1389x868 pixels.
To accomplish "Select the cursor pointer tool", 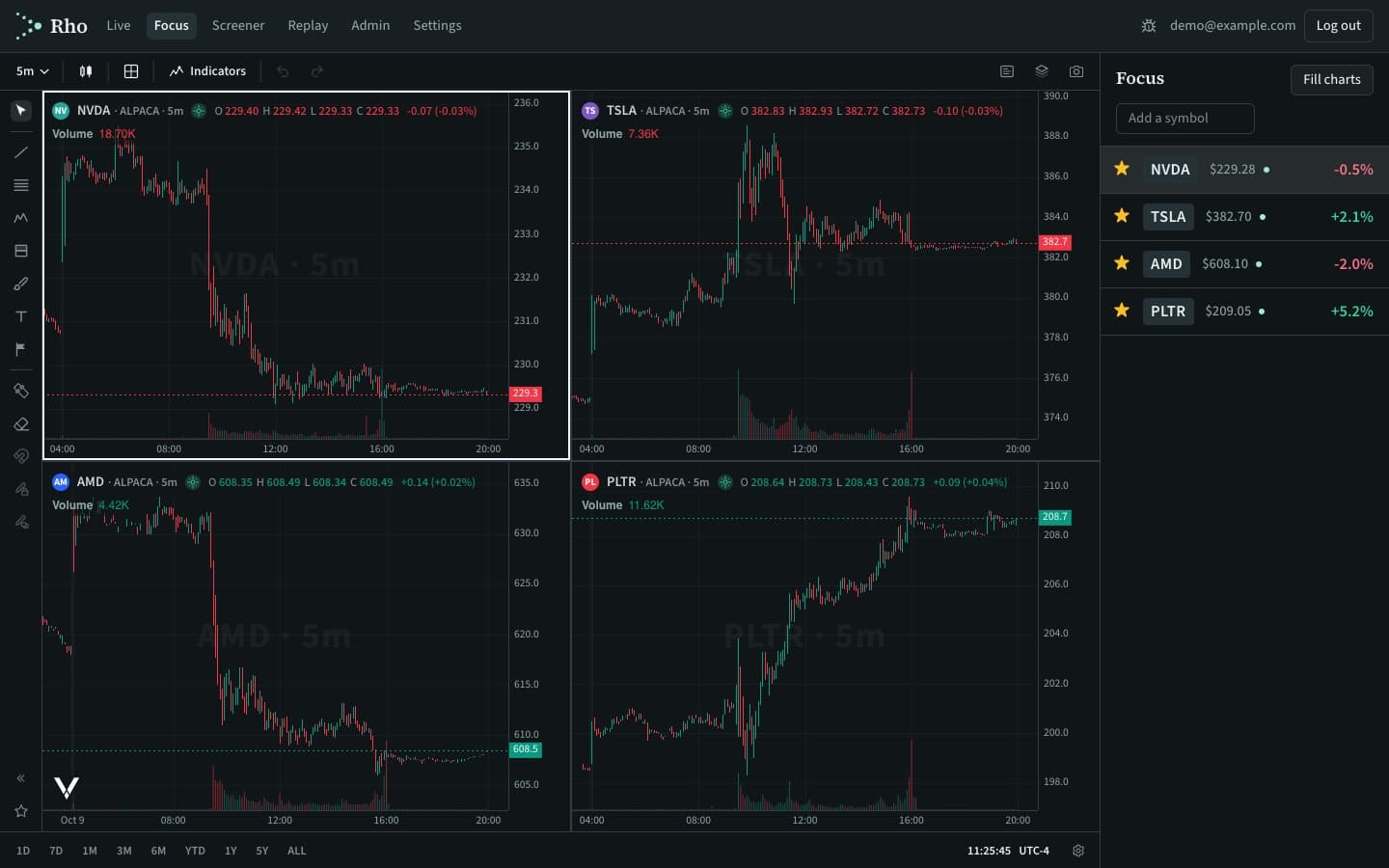I will 20,110.
